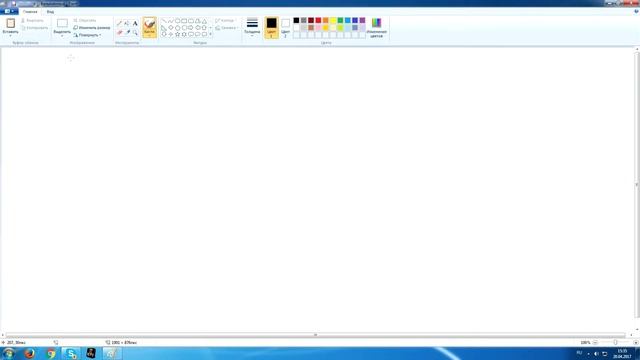Select the Text tool marked A
The height and width of the screenshot is (360, 640).
tap(135, 23)
